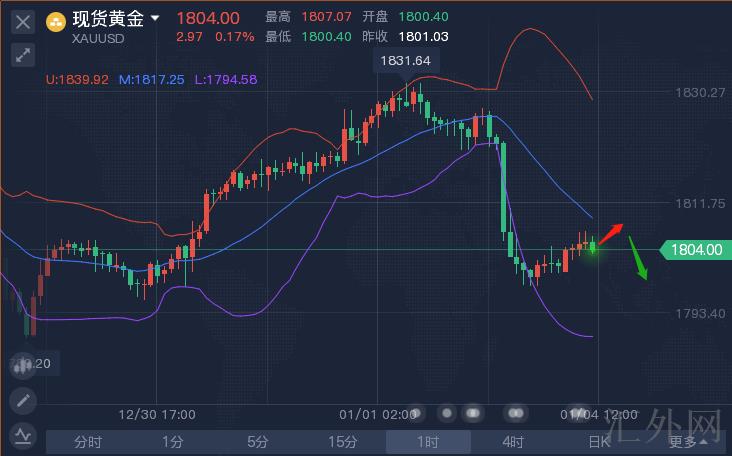732x456 pixels.
Task: Click the gold bars symbol icon
Action: (57, 20)
